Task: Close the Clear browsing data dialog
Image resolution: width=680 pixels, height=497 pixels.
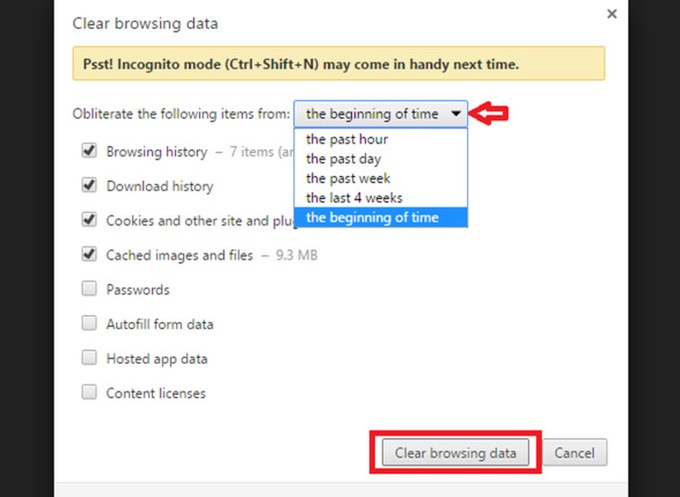Action: [x=611, y=14]
